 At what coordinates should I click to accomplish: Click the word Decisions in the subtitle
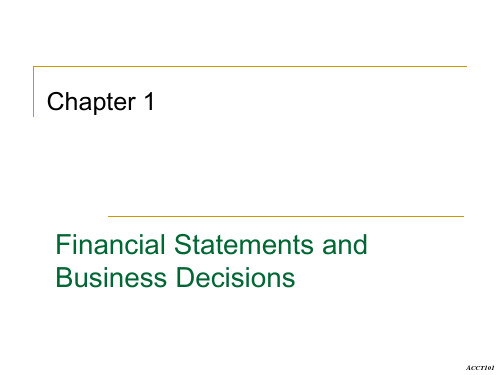(x=235, y=277)
